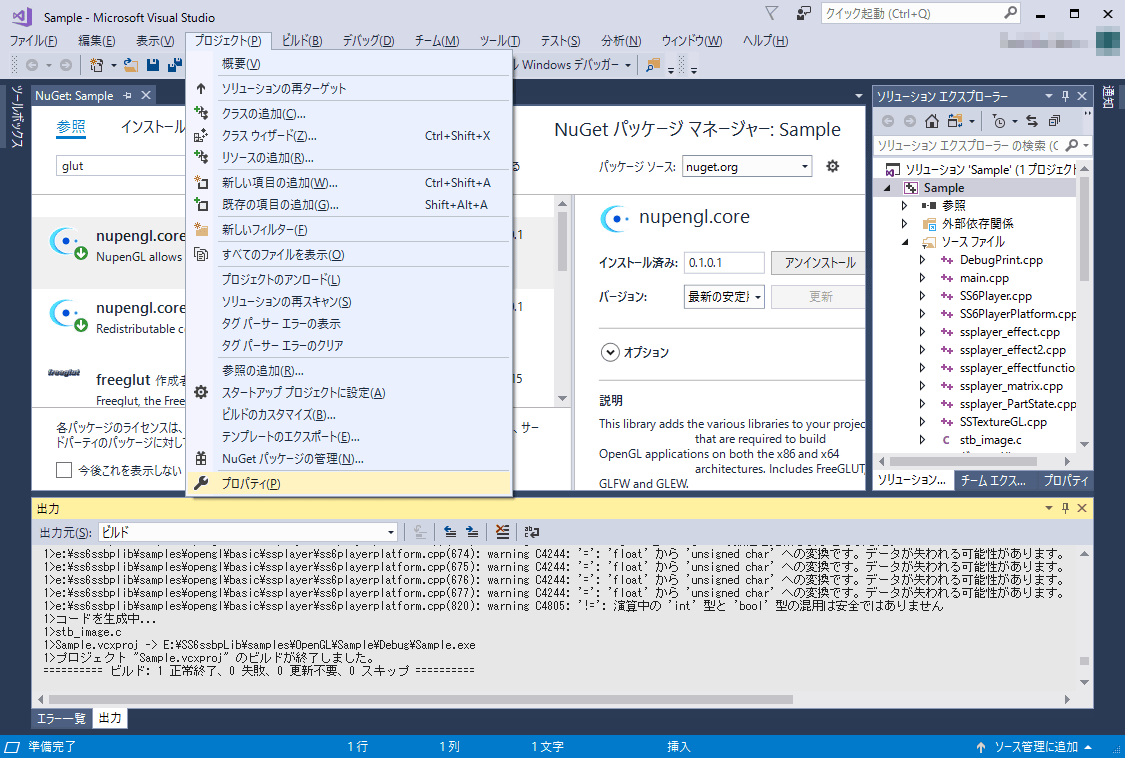
Task: Click Sync with Active Document icon
Action: pyautogui.click(x=1032, y=121)
